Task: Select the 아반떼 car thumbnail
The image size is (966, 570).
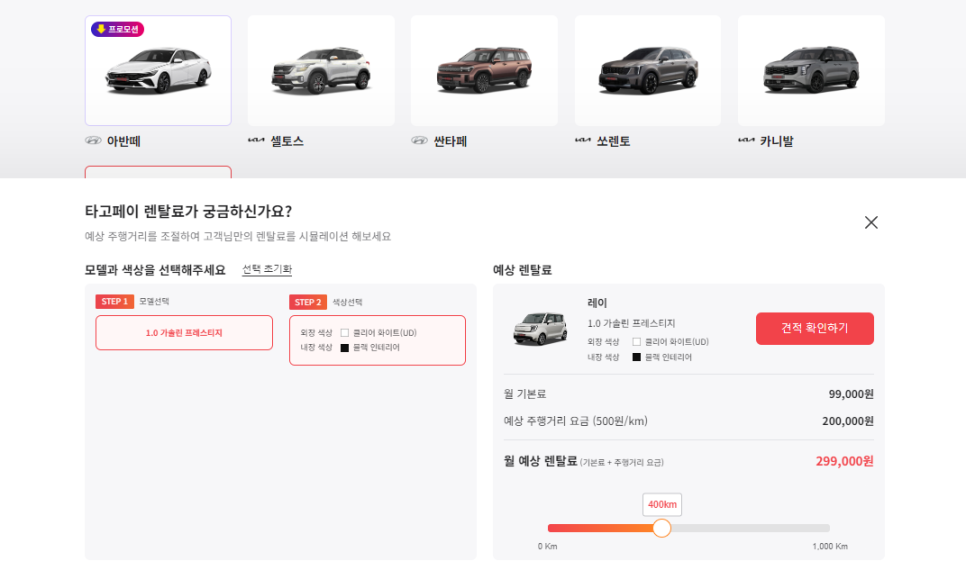Action: click(x=158, y=72)
